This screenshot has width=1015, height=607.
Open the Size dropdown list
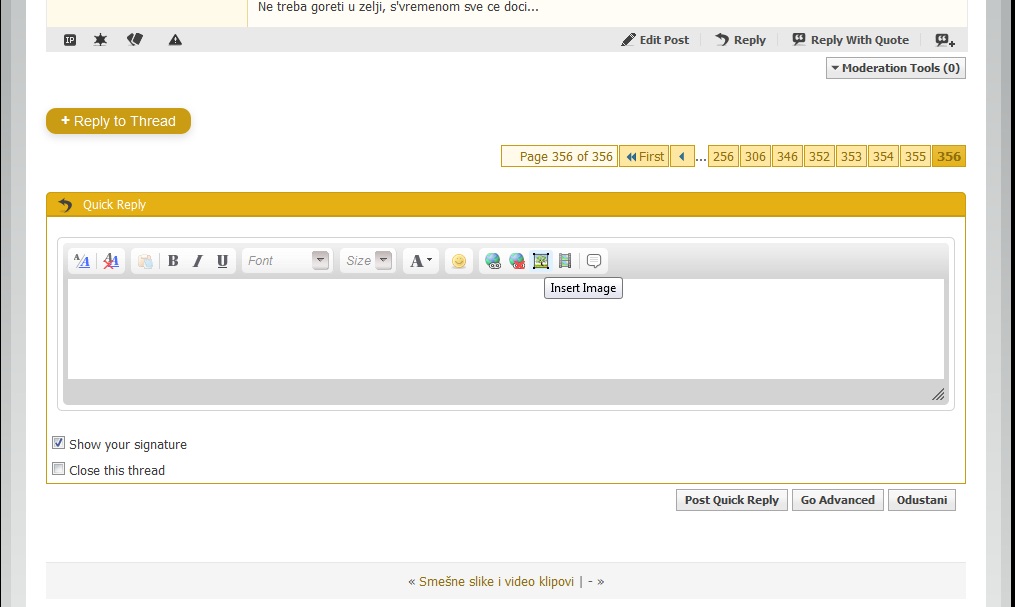pyautogui.click(x=383, y=261)
